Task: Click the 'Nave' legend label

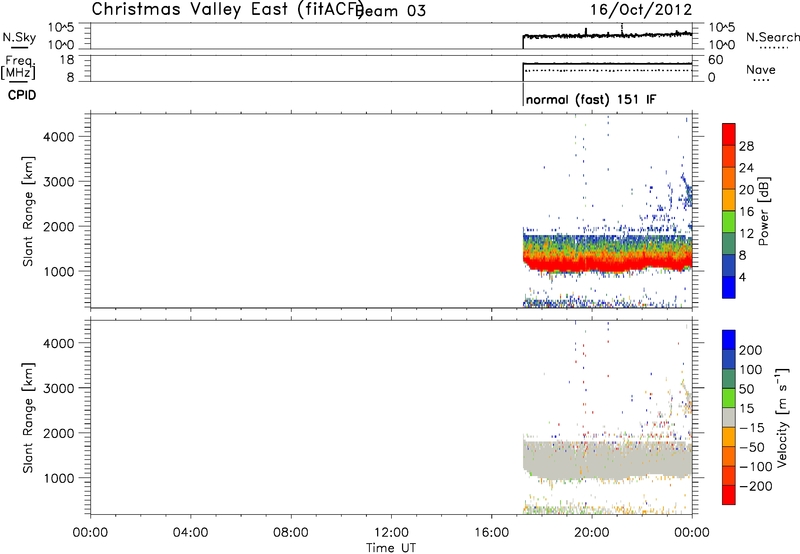Action: [761, 69]
